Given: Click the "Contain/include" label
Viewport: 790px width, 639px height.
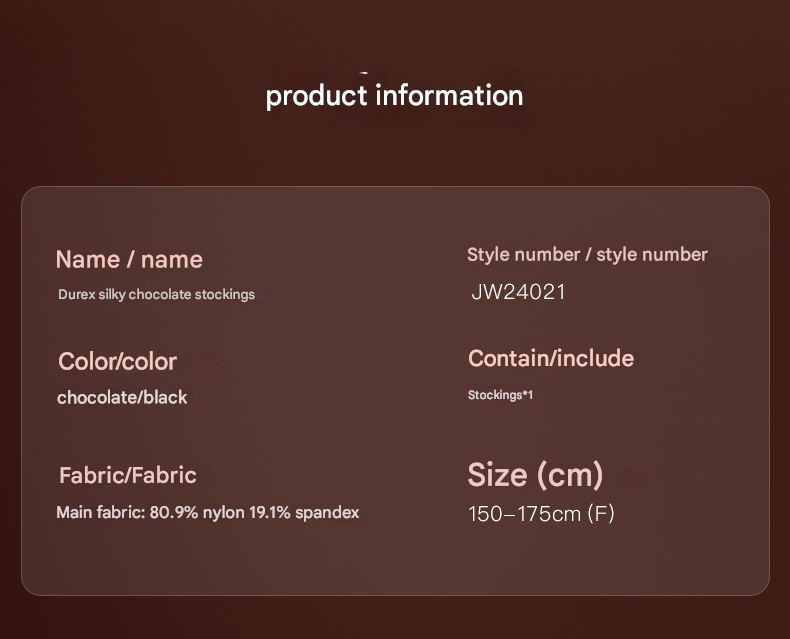Looking at the screenshot, I should click(550, 358).
